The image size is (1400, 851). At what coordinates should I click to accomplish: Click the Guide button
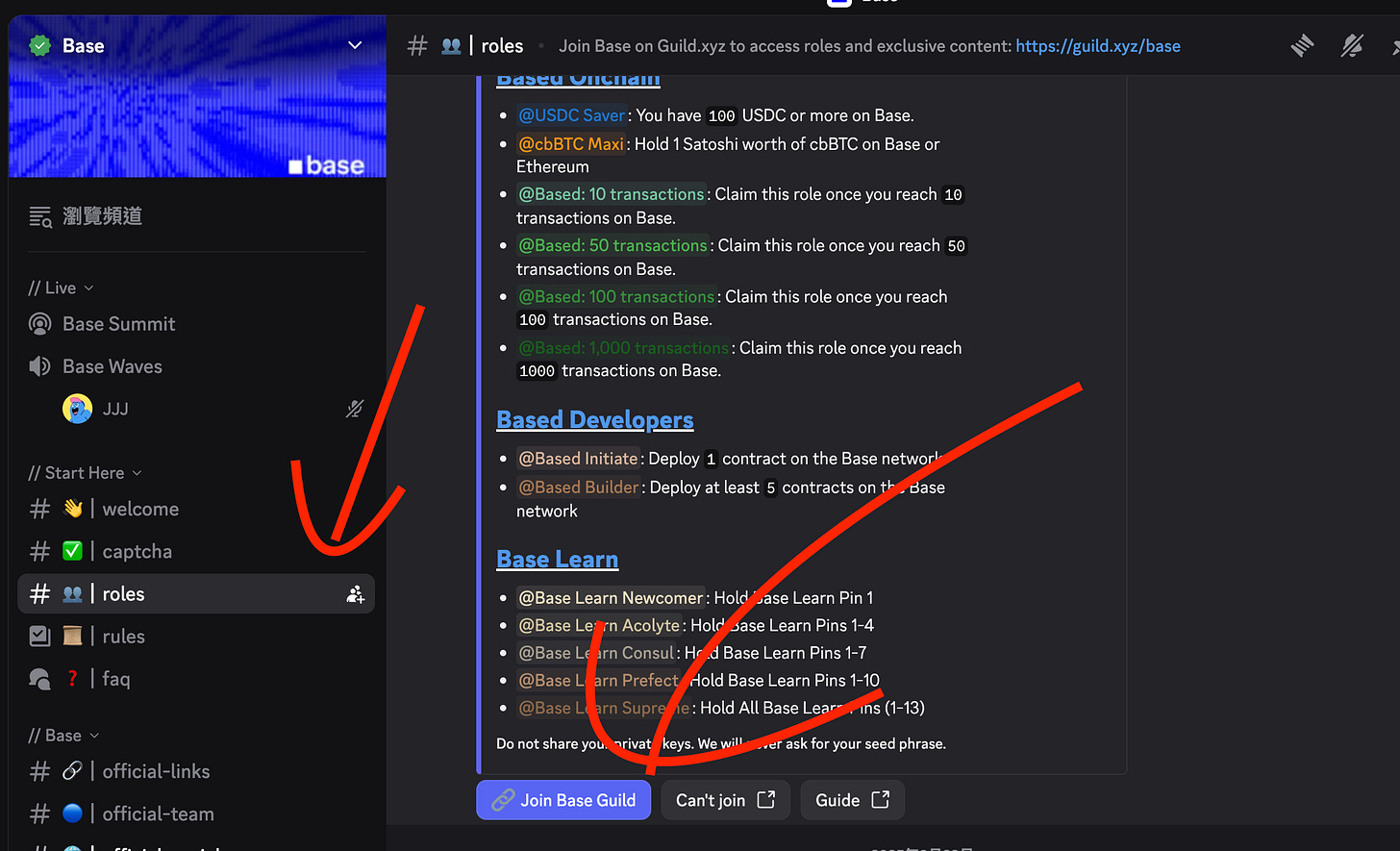pos(853,800)
